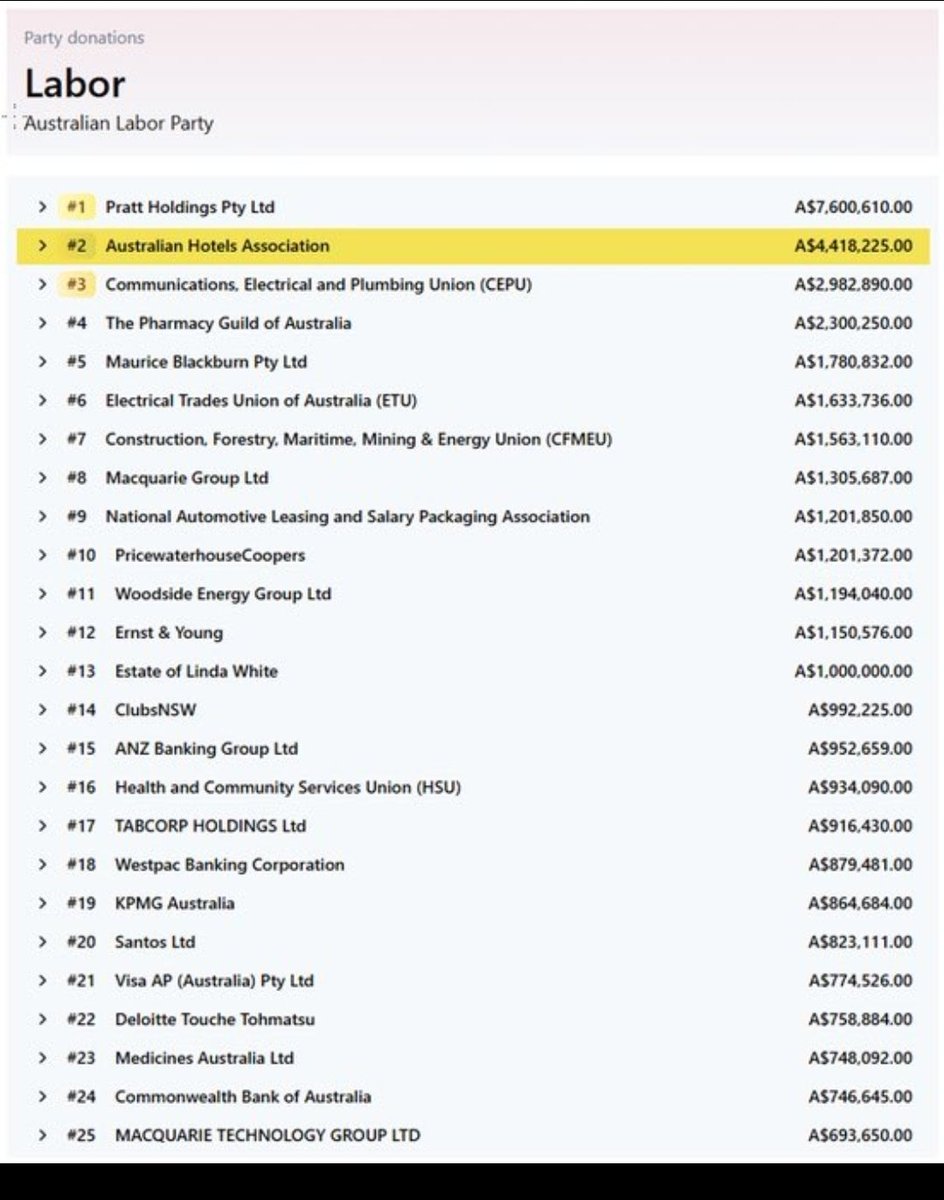Expand the MACQUARIE TECHNOLOGY GROUP LTD chevron
The image size is (944, 1200).
[42, 1135]
